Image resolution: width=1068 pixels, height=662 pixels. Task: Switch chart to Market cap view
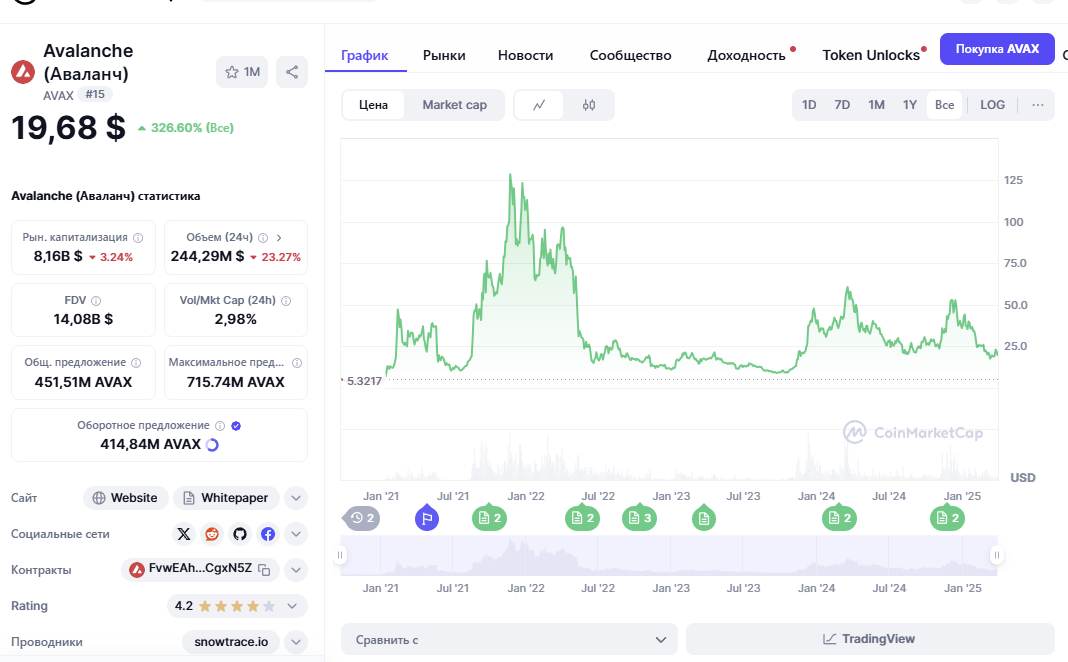coord(454,105)
